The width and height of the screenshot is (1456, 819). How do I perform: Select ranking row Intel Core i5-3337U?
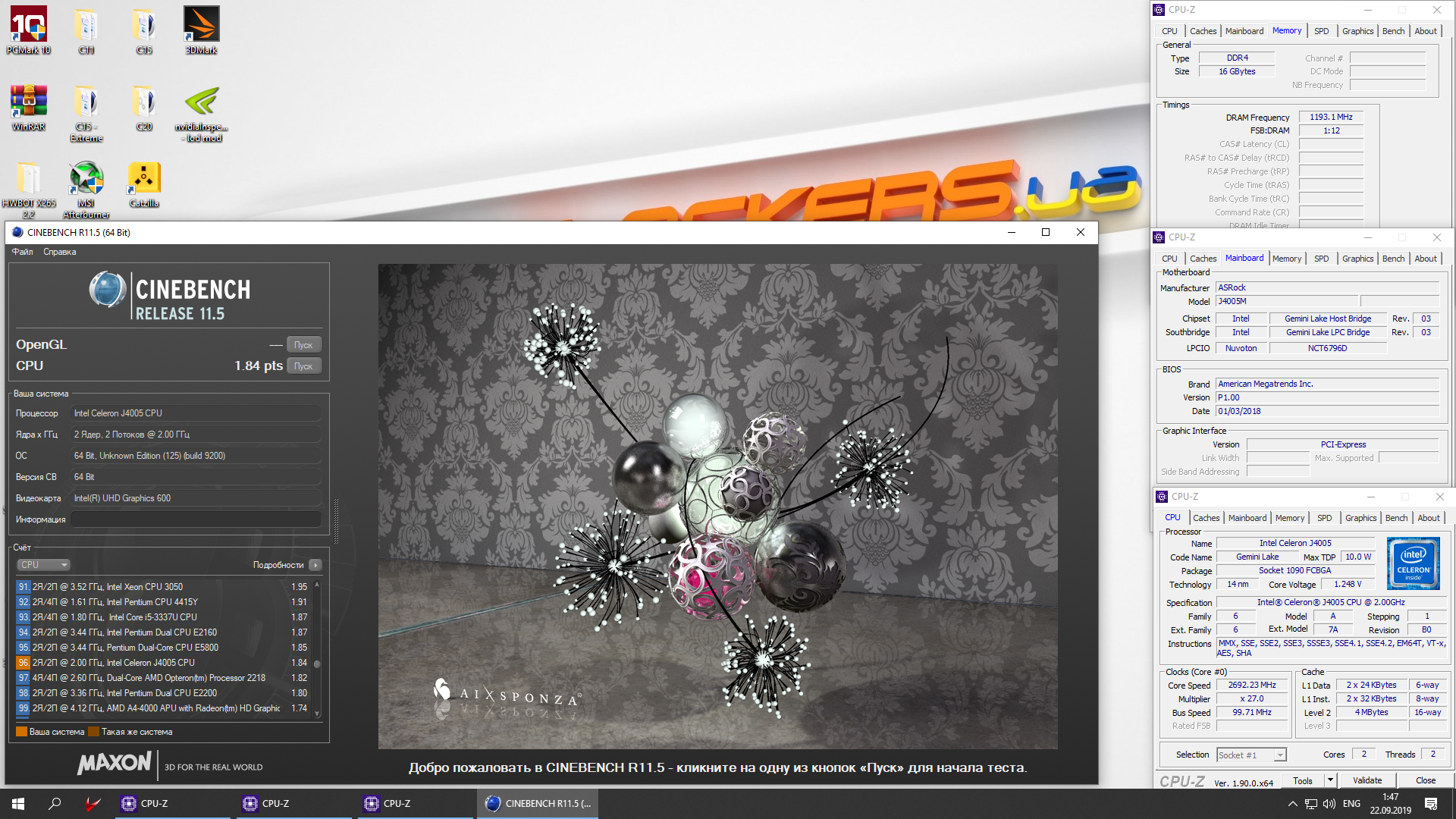pyautogui.click(x=163, y=617)
